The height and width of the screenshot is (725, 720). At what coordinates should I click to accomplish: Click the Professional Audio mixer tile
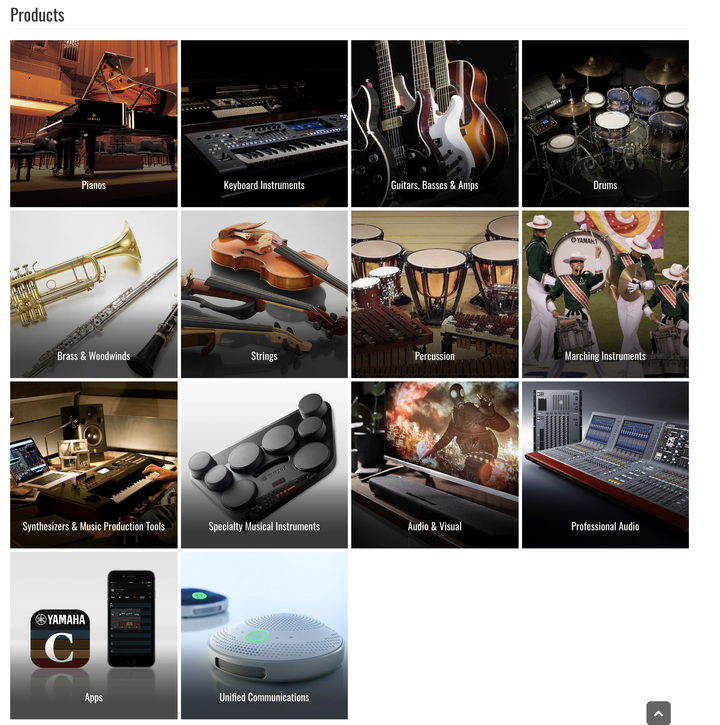tap(605, 465)
